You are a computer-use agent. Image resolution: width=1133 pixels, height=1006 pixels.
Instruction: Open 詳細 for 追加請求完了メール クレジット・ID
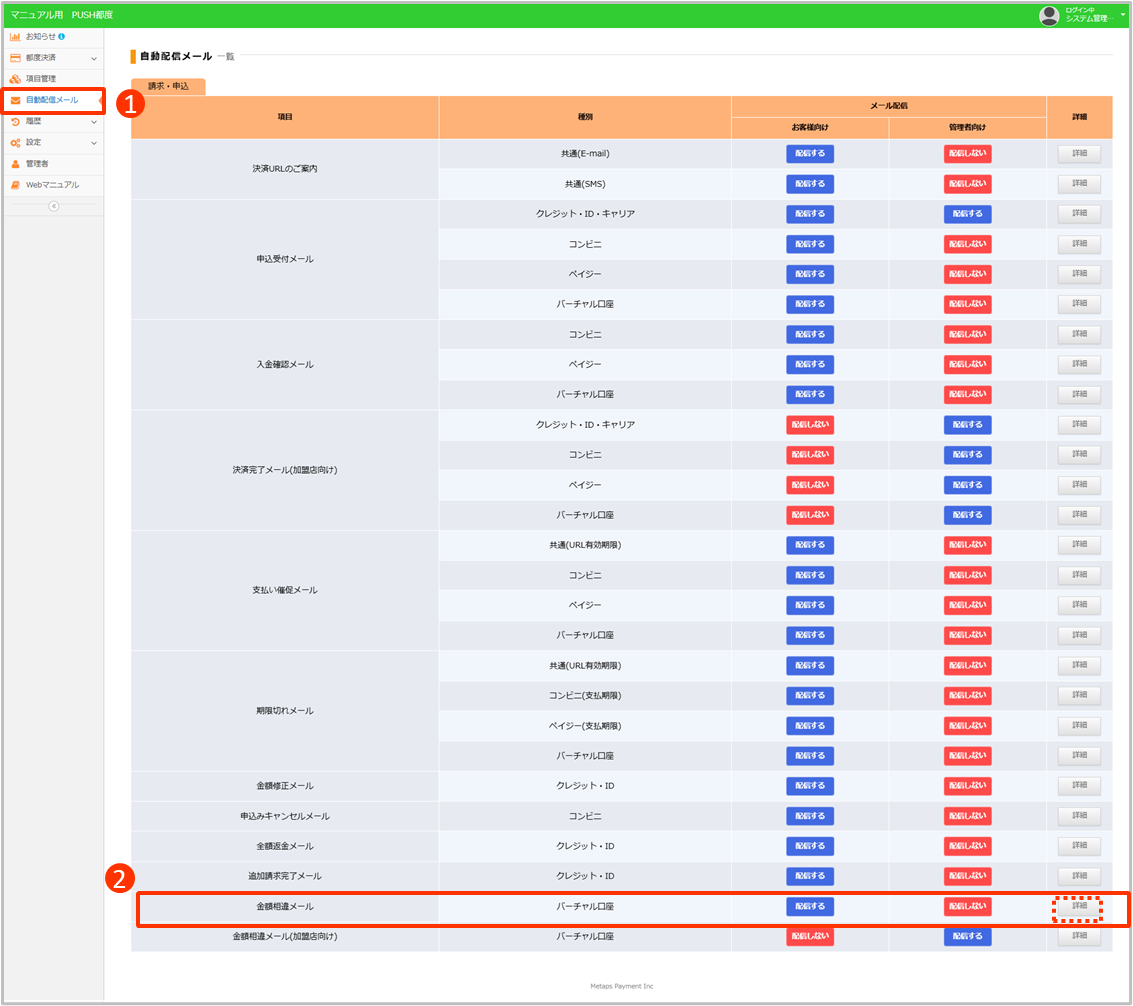[1078, 875]
